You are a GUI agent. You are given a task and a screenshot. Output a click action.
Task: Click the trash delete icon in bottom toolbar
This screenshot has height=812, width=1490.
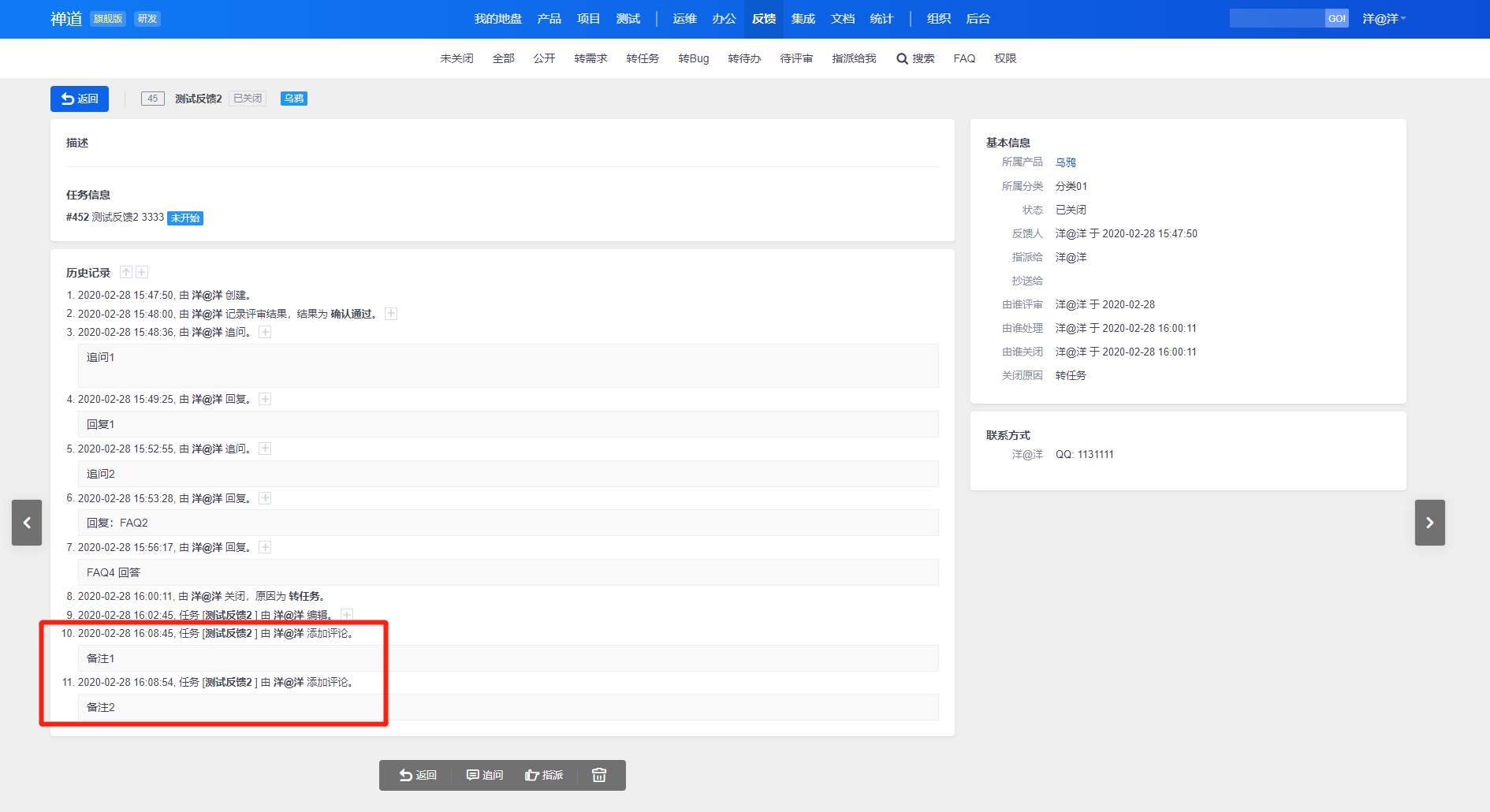tap(599, 775)
